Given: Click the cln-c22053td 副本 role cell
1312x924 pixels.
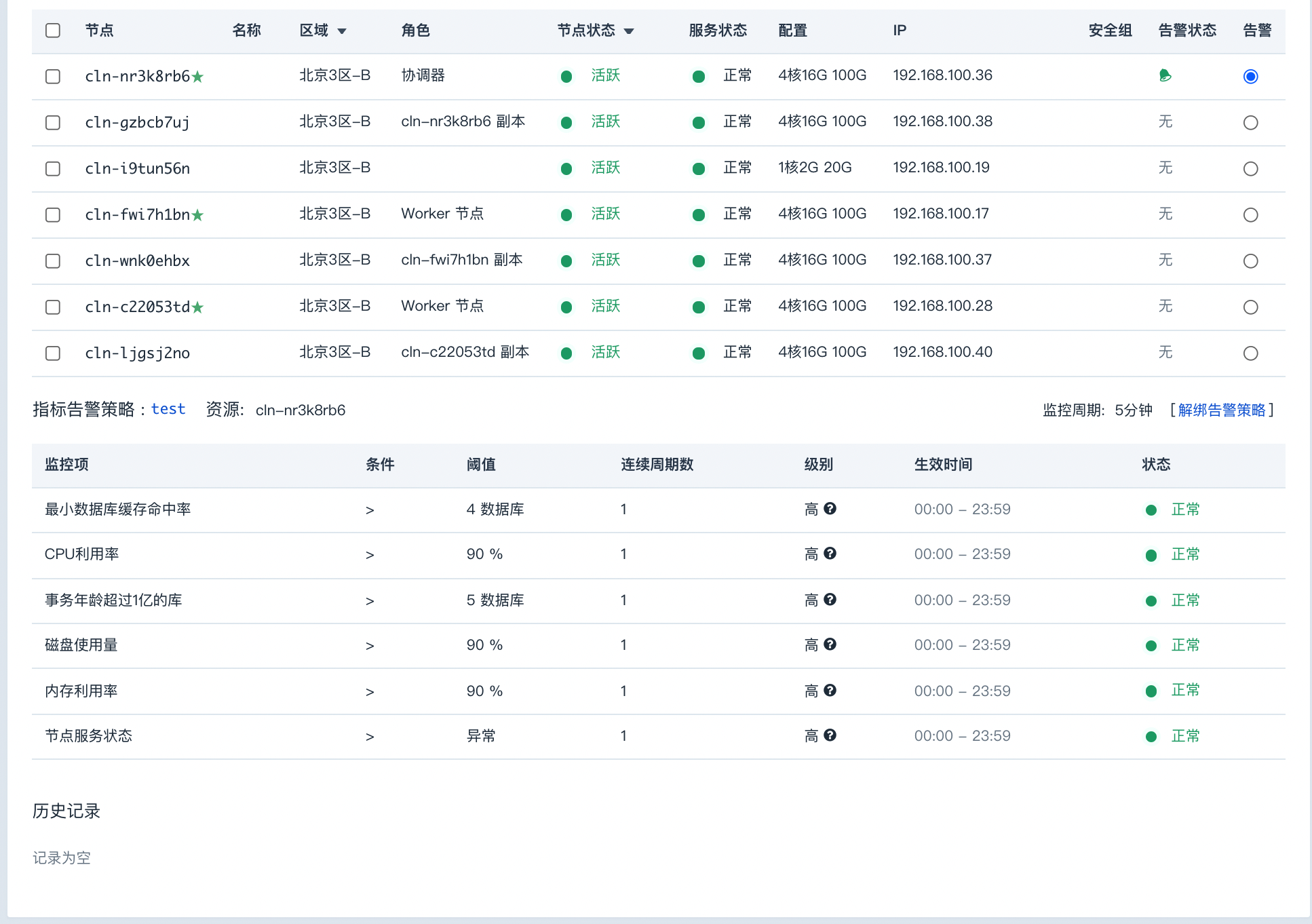Looking at the screenshot, I should (465, 352).
